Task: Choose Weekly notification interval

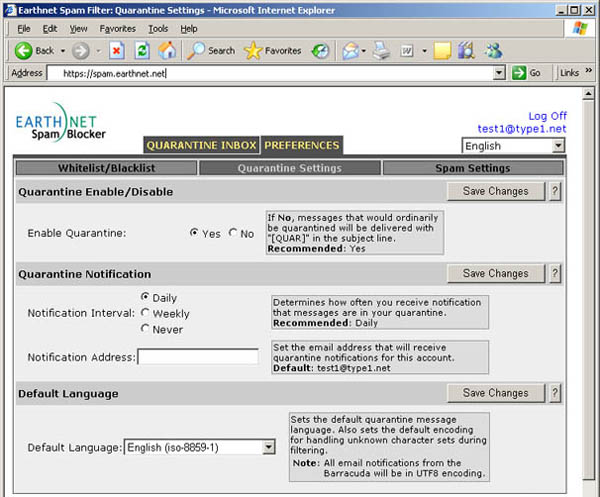Action: 145,313
